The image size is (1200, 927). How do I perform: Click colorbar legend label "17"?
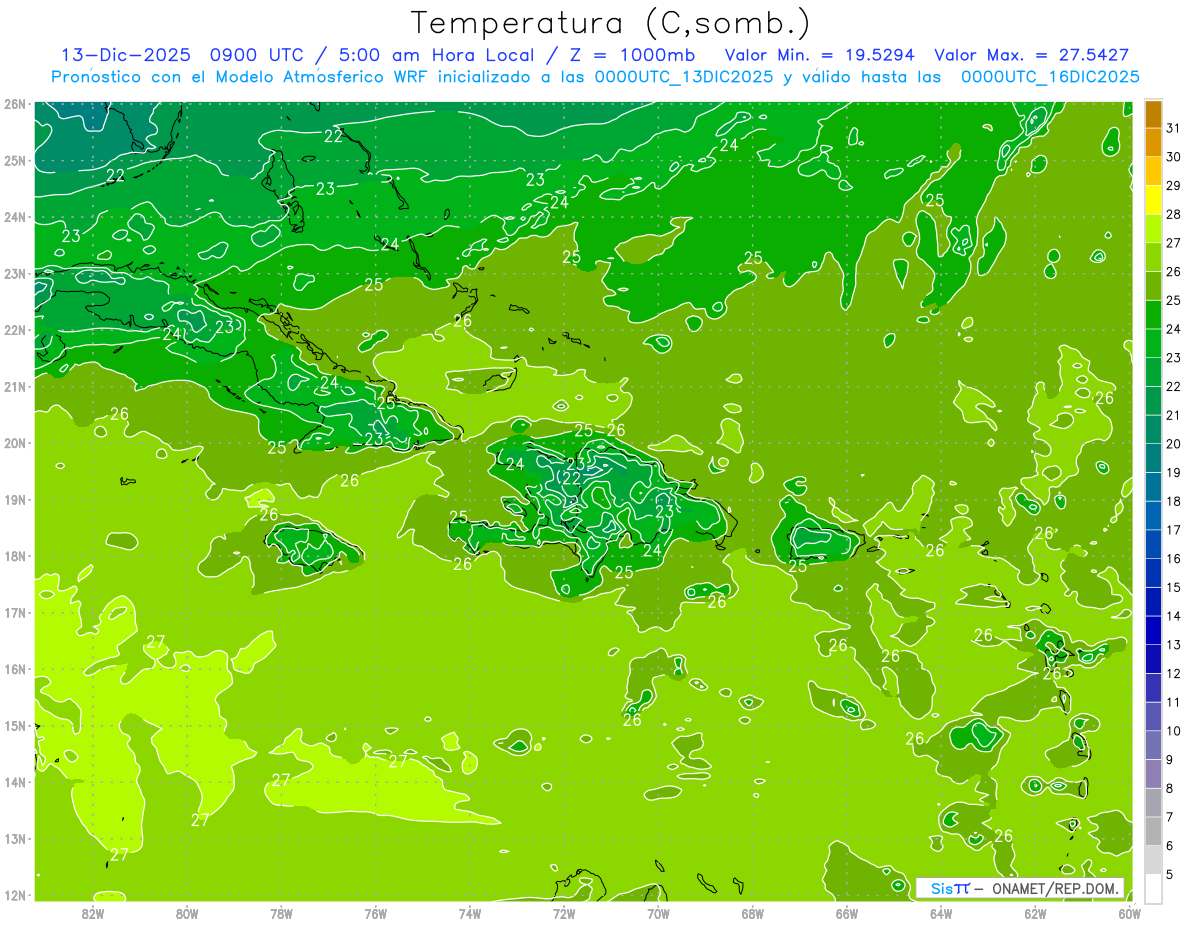[x=1174, y=529]
